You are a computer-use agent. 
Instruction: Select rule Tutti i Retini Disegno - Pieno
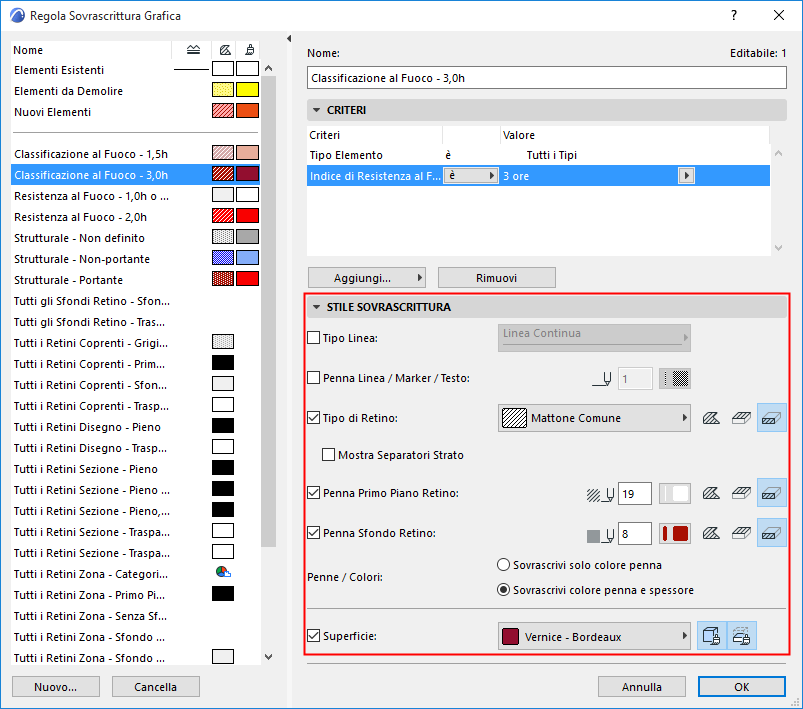point(135,427)
